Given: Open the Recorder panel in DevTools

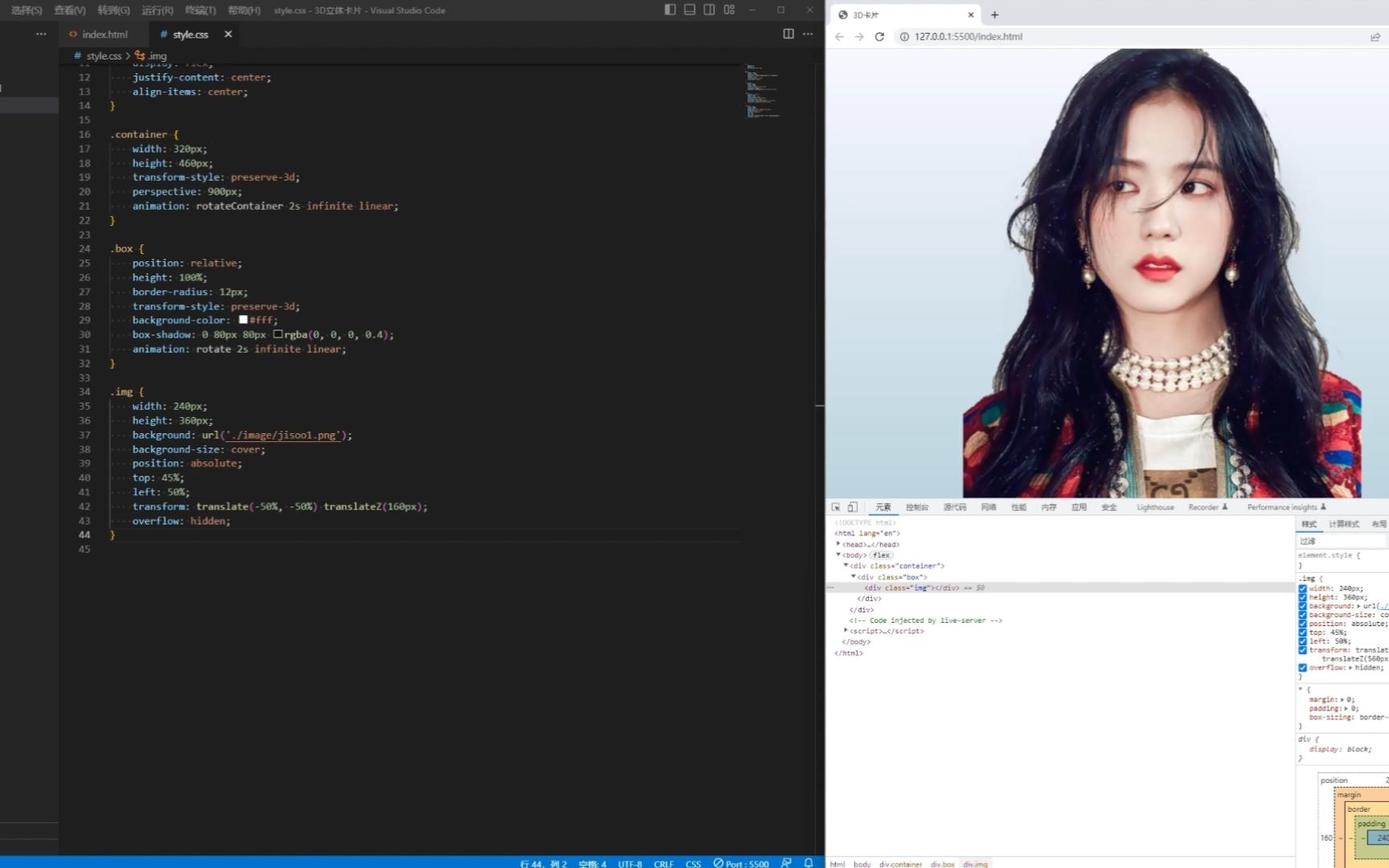Looking at the screenshot, I should point(1203,507).
